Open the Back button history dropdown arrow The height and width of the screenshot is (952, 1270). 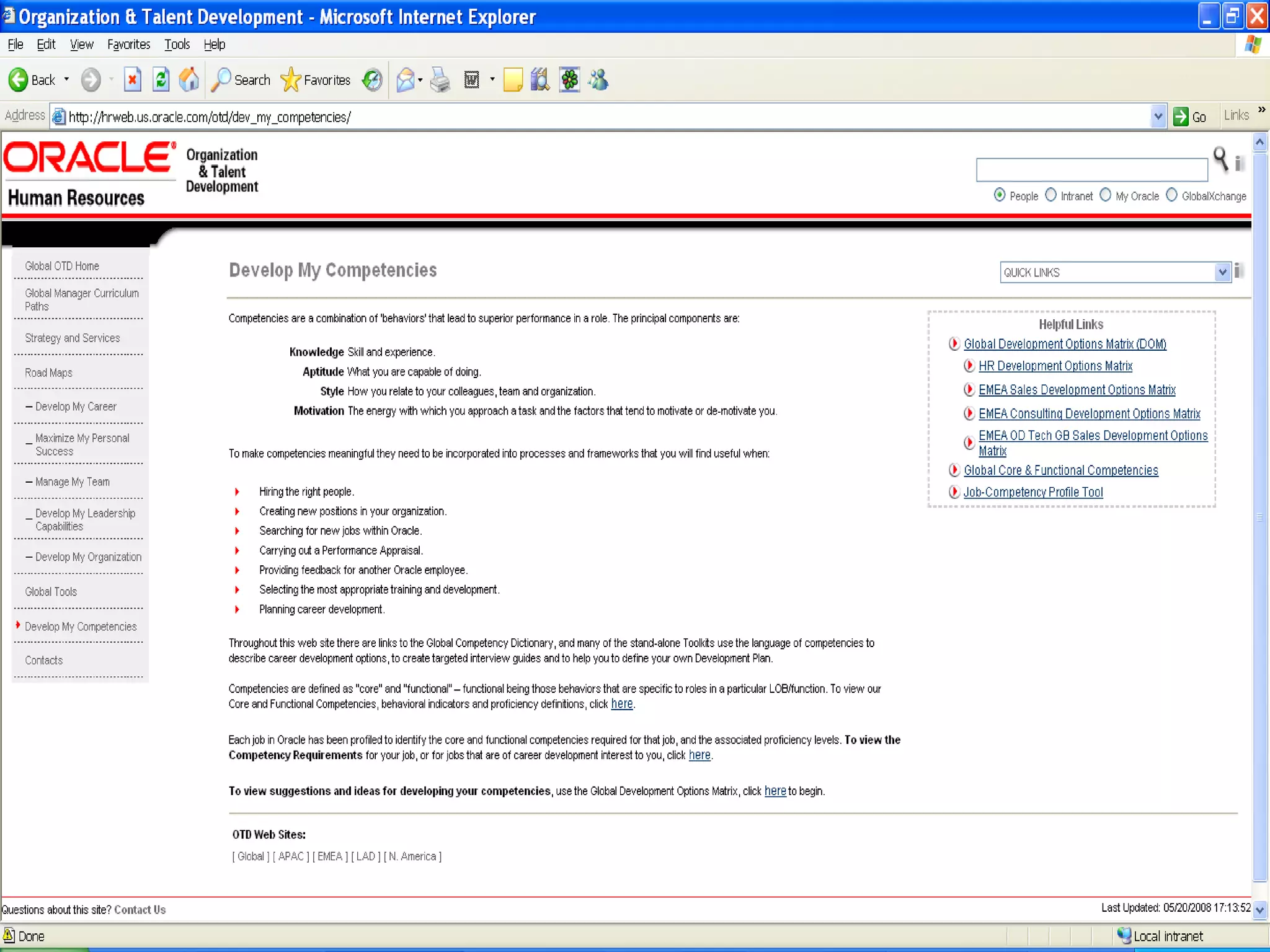66,80
